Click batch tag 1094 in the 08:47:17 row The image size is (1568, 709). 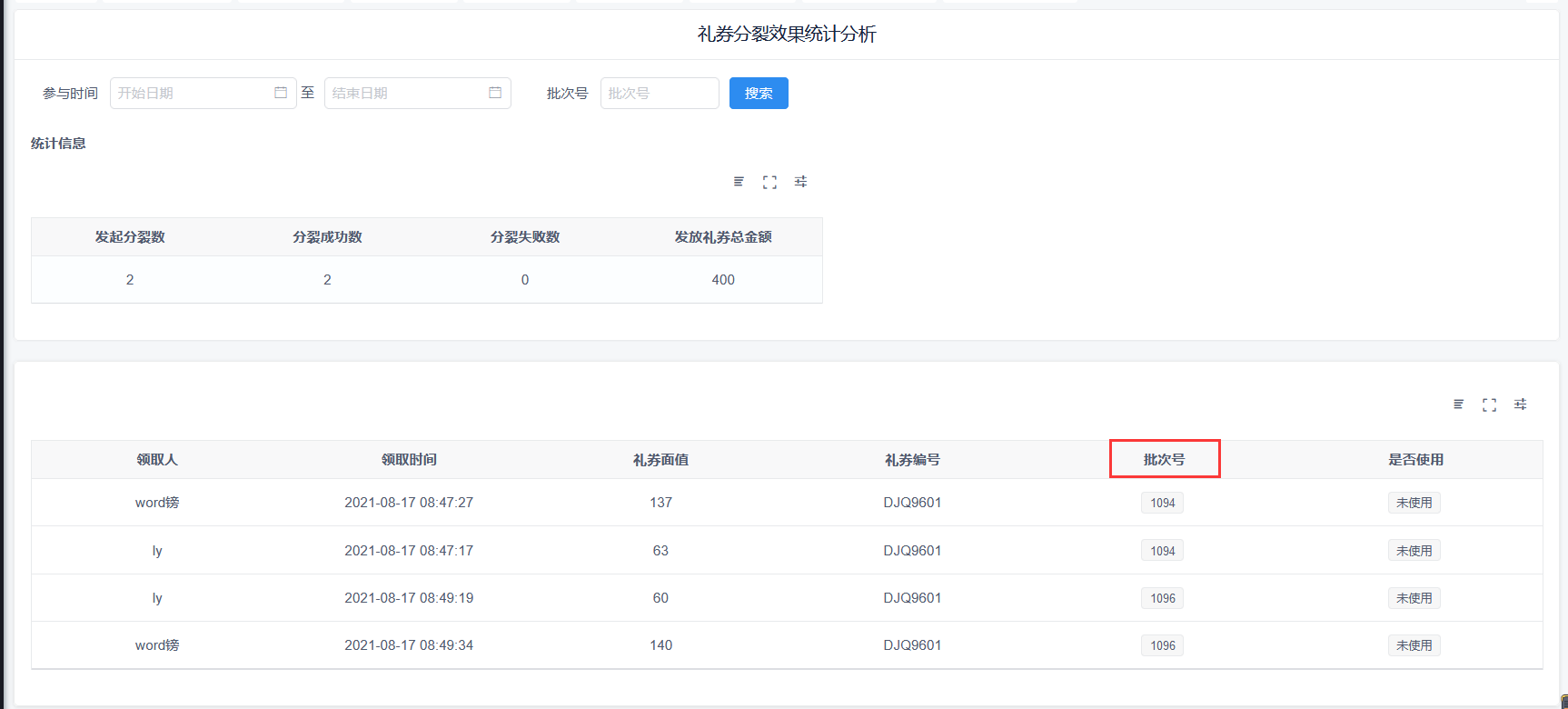1162,551
